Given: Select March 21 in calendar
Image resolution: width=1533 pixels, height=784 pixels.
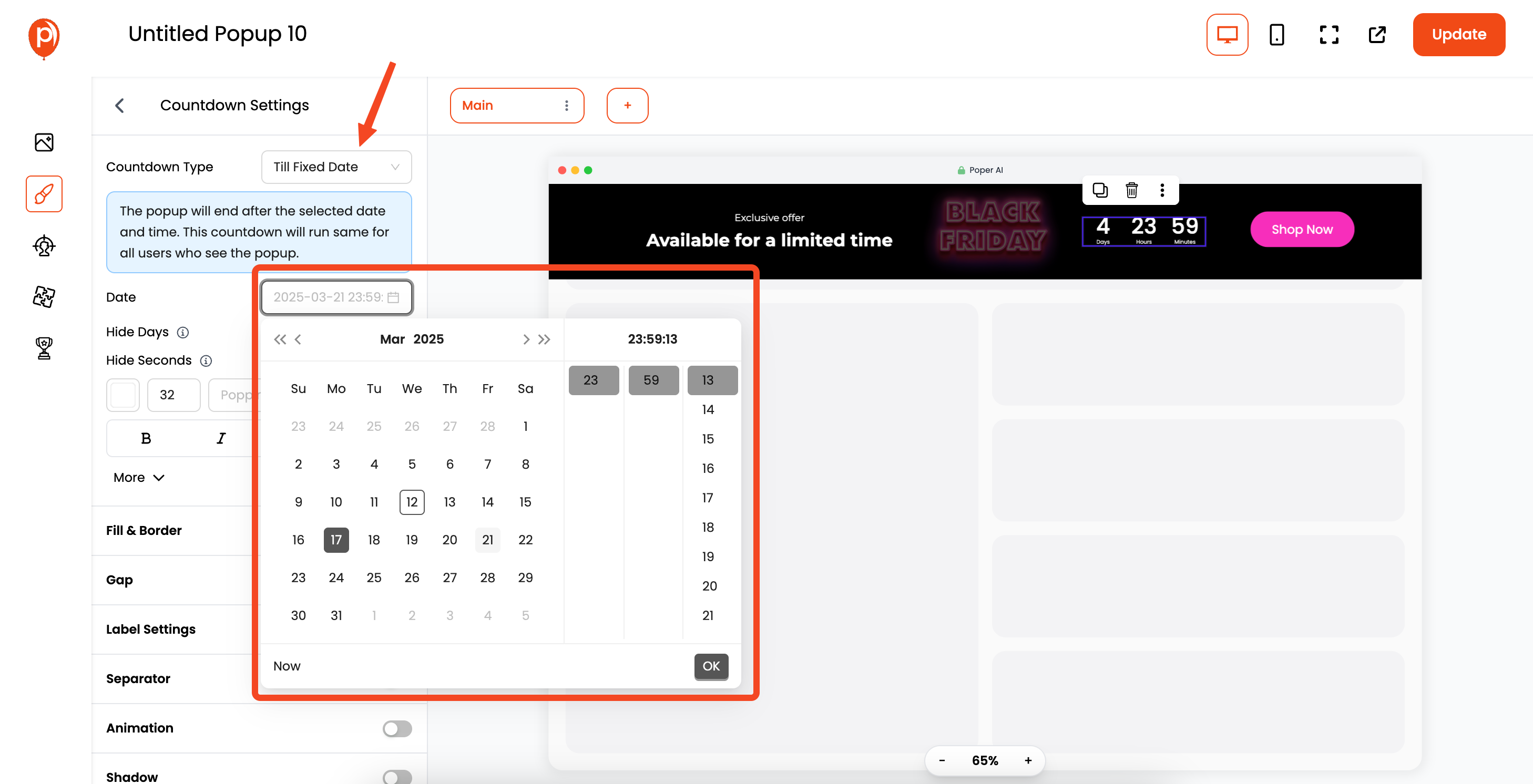Looking at the screenshot, I should pyautogui.click(x=487, y=540).
